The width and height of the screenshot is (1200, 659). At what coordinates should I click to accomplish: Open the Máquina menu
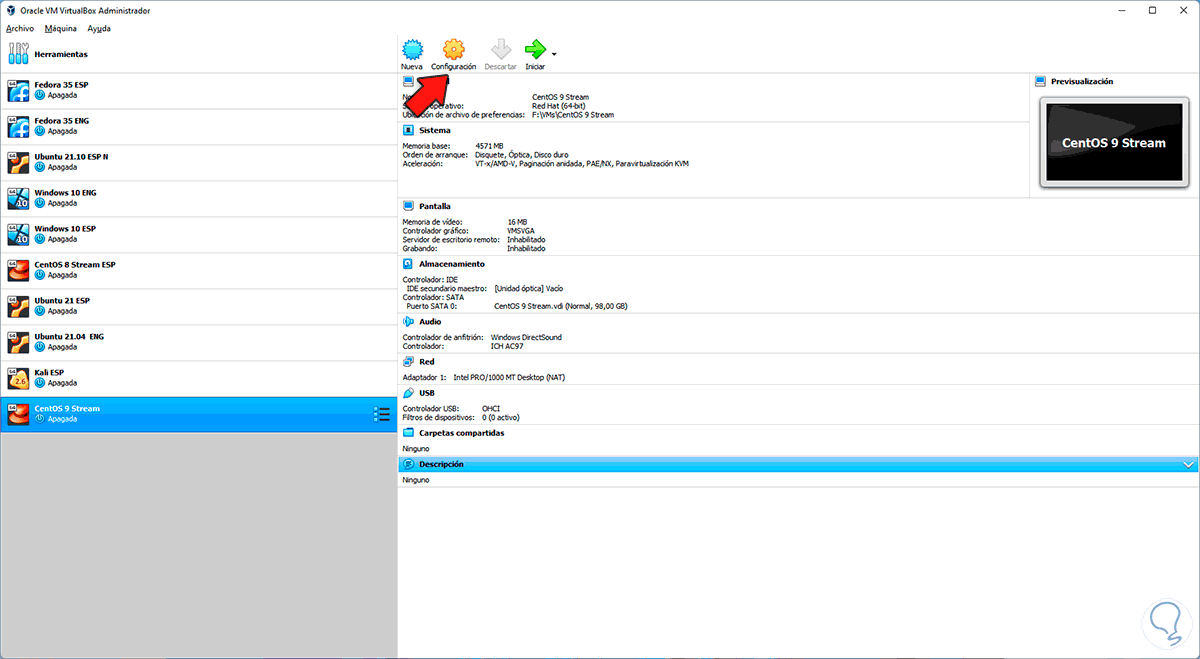tap(60, 28)
